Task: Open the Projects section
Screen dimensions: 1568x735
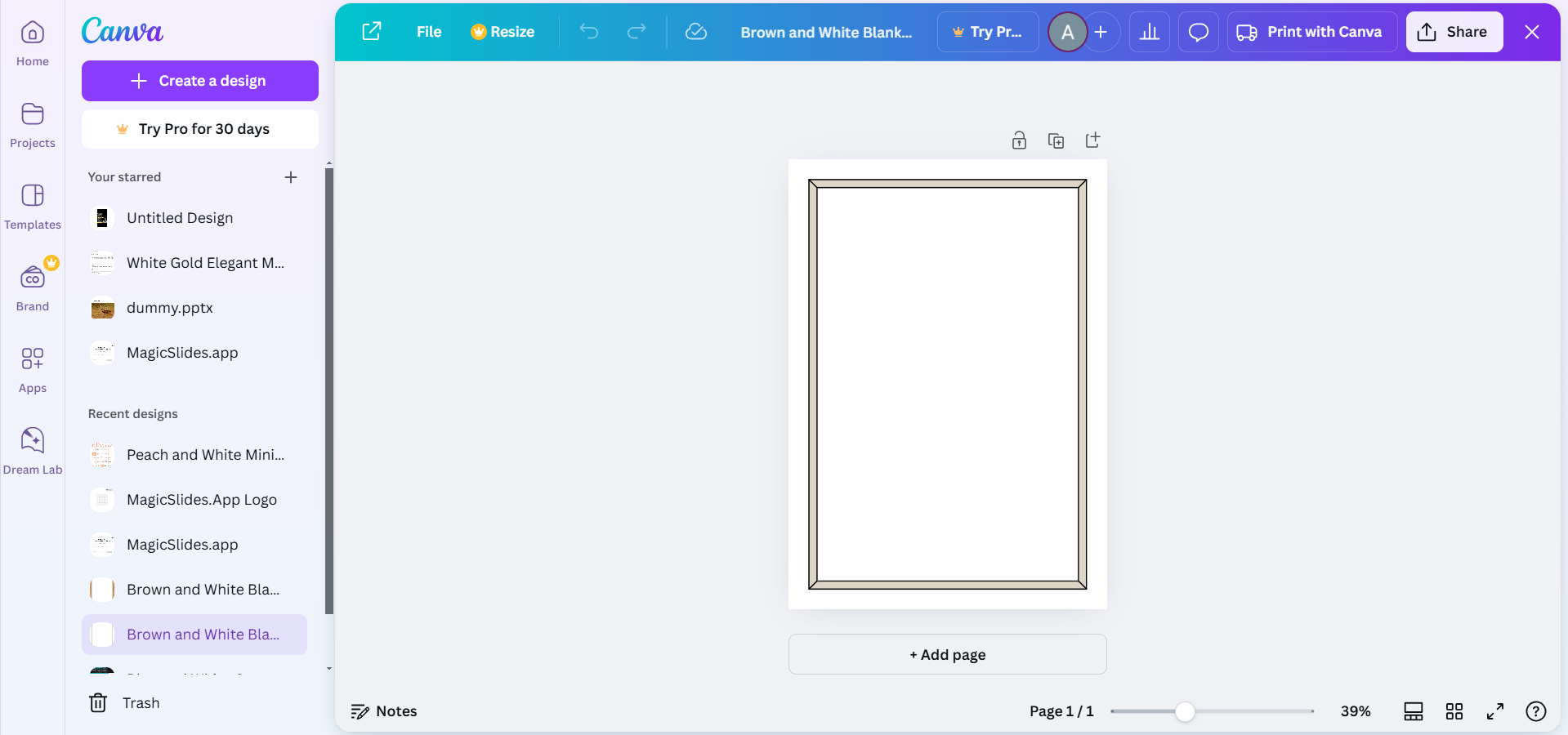Action: point(33,126)
